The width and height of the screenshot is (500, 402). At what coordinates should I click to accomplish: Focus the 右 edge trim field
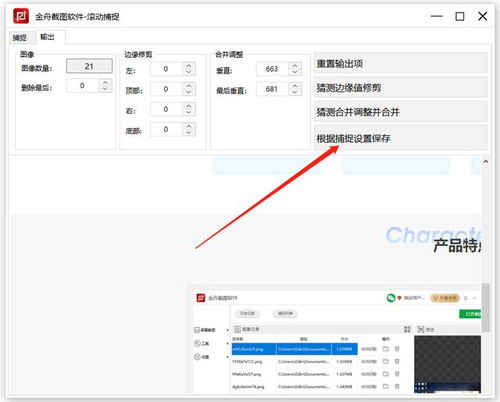click(166, 109)
